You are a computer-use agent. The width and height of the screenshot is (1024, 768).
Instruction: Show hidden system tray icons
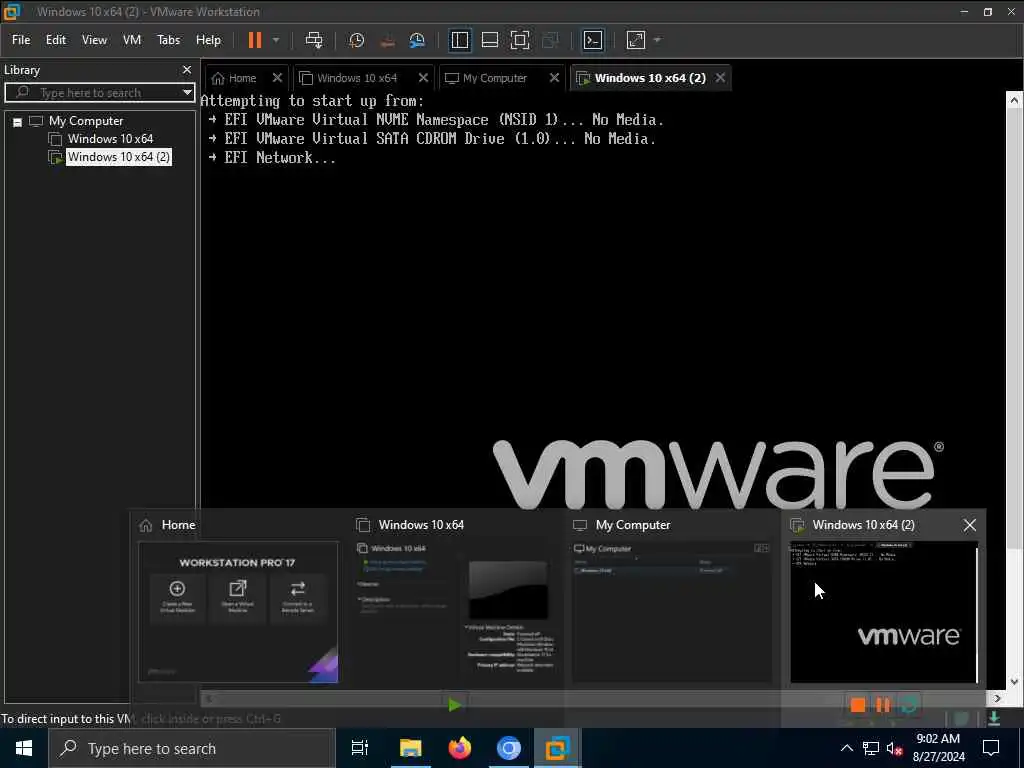pyautogui.click(x=846, y=748)
